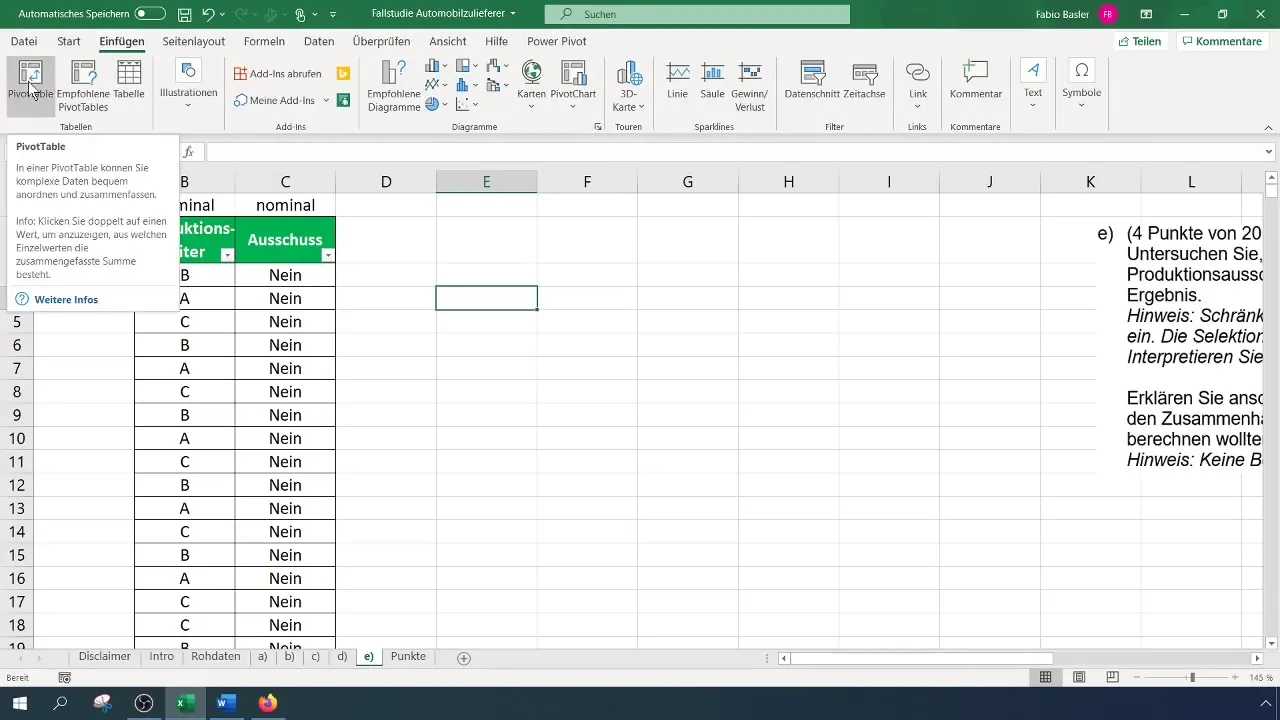Click the Save icon in the title bar
This screenshot has height=720, width=1280.
pyautogui.click(x=184, y=14)
